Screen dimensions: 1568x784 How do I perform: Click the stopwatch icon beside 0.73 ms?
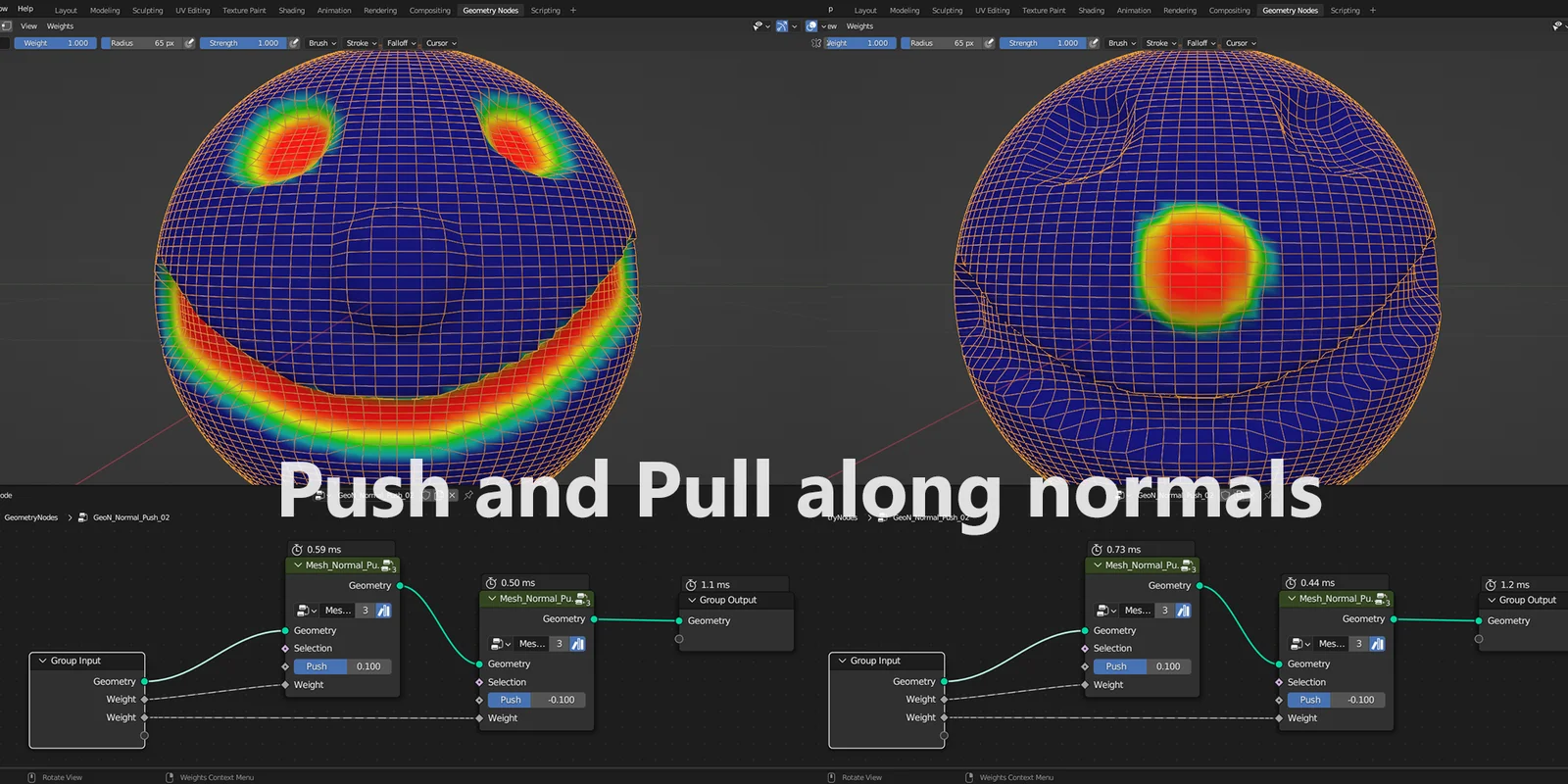1097,550
